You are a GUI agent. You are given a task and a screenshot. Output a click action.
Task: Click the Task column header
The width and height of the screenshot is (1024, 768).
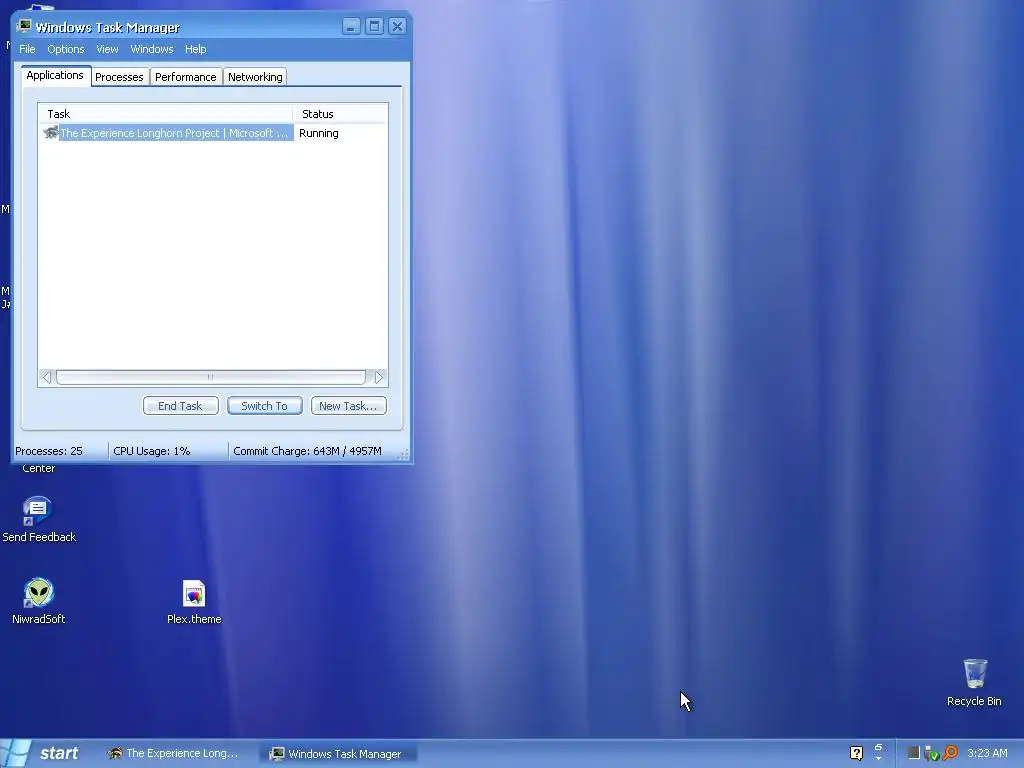click(165, 114)
